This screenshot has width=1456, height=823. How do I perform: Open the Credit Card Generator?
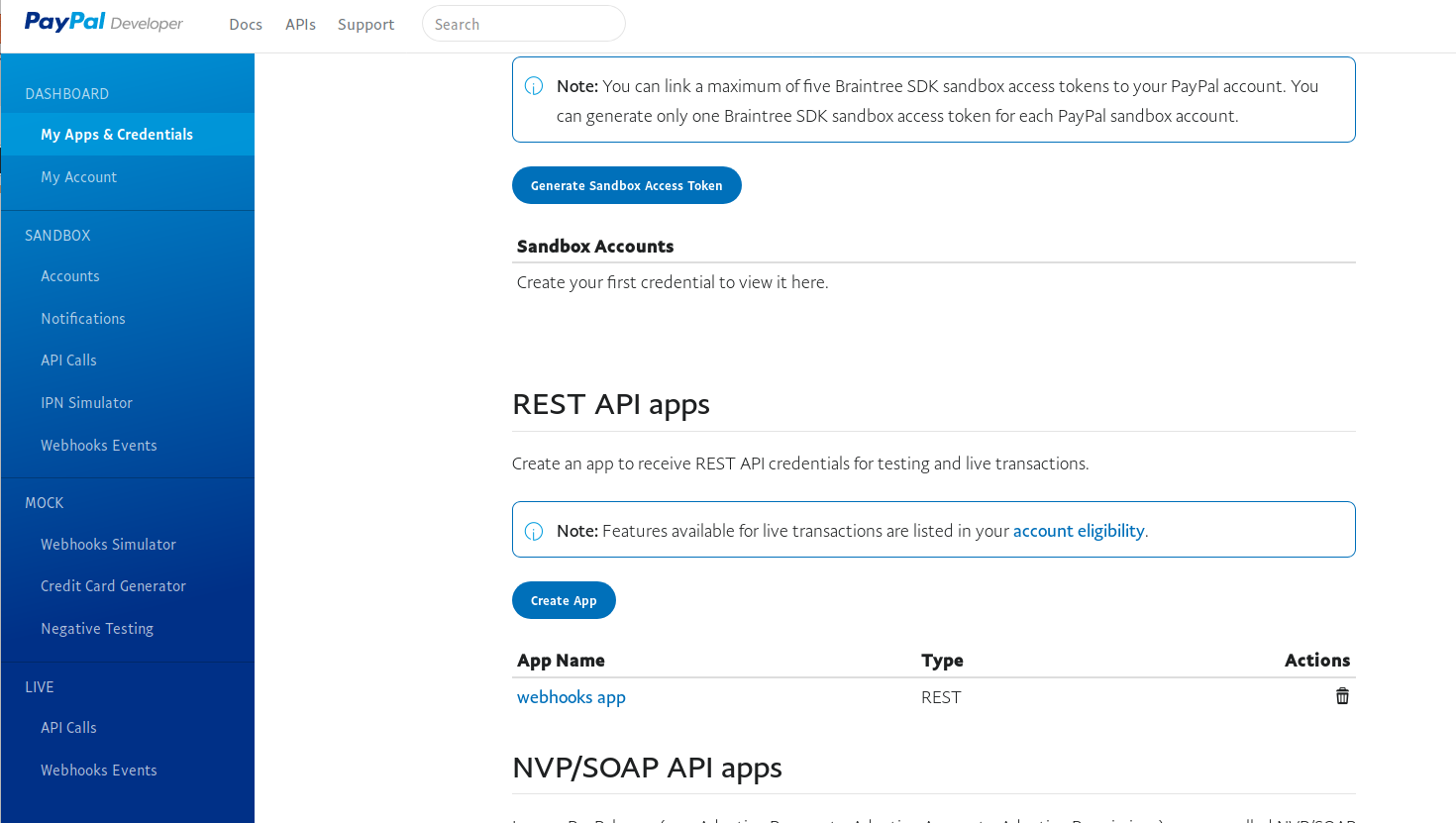tap(113, 585)
